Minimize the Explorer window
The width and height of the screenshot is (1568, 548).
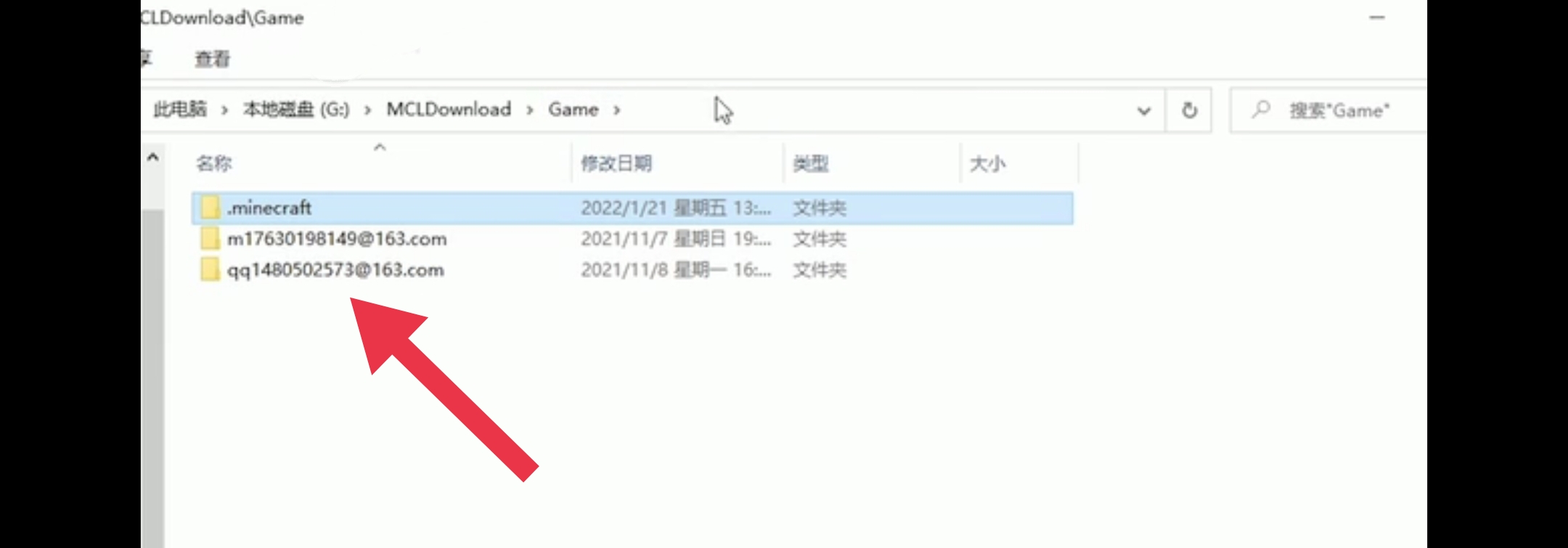[x=1377, y=17]
